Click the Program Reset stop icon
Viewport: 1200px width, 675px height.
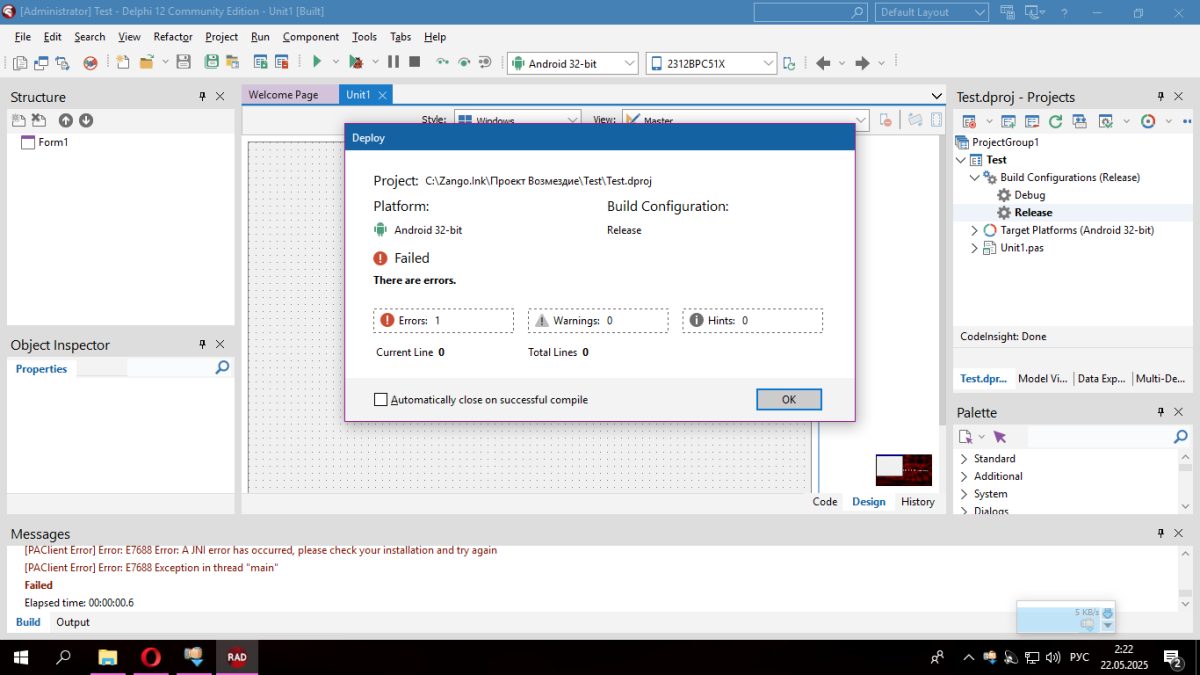pos(415,62)
